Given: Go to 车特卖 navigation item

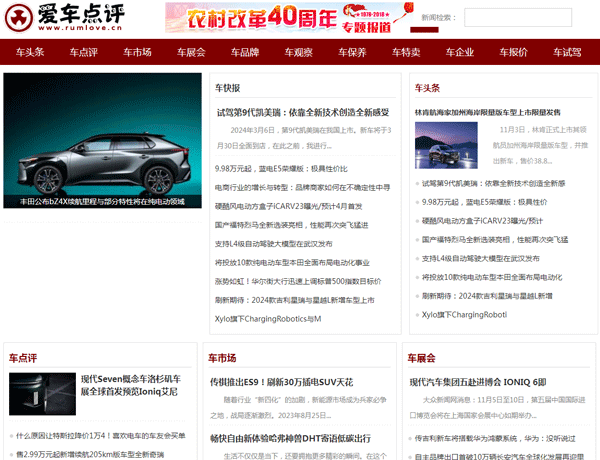Looking at the screenshot, I should pos(406,52).
